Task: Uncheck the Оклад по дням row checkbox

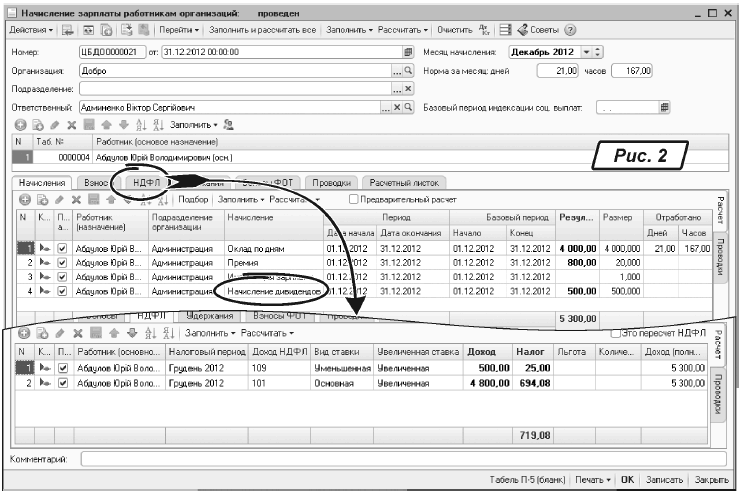Action: coord(62,248)
